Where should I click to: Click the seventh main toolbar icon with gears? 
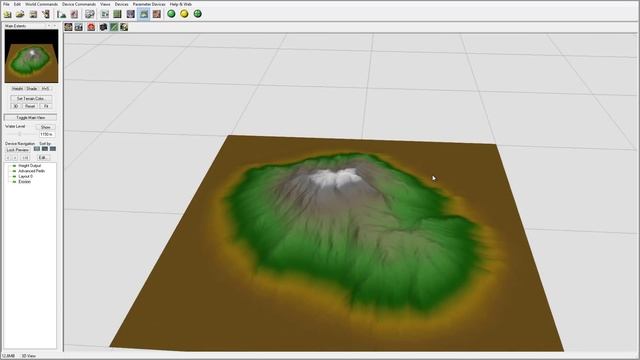(89, 14)
